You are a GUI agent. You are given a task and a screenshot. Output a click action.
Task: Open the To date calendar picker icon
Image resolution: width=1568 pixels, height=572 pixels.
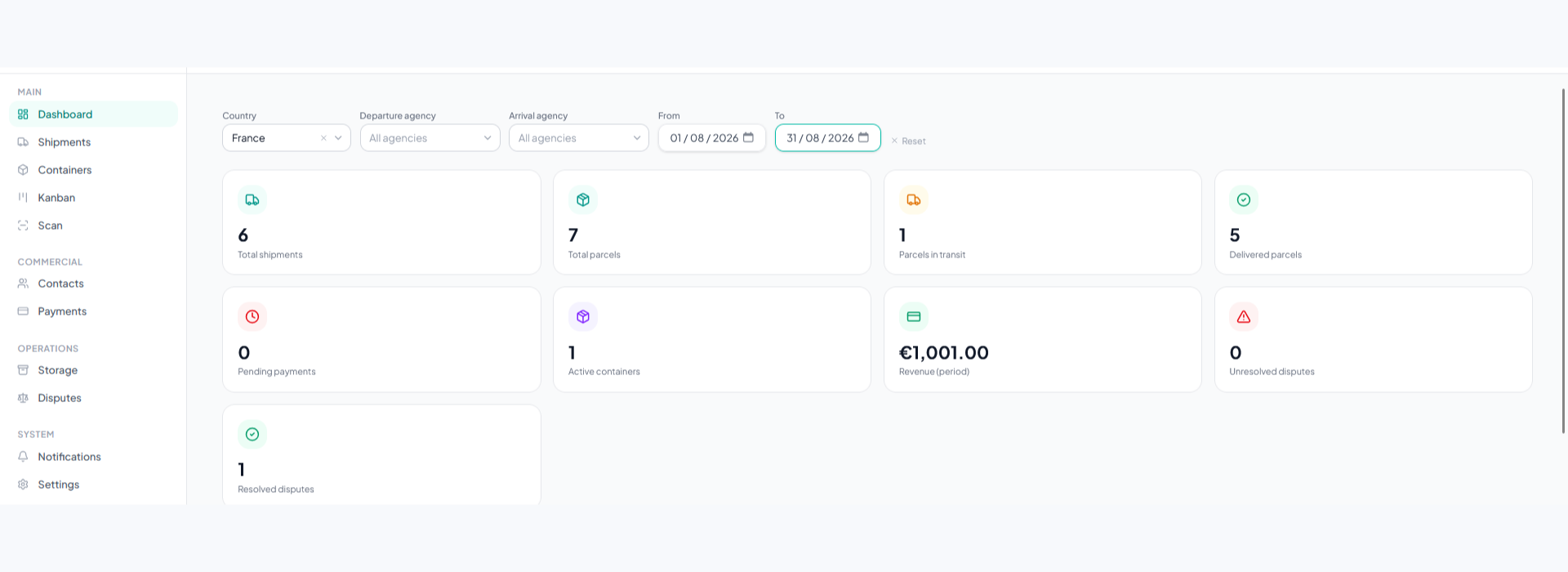863,137
